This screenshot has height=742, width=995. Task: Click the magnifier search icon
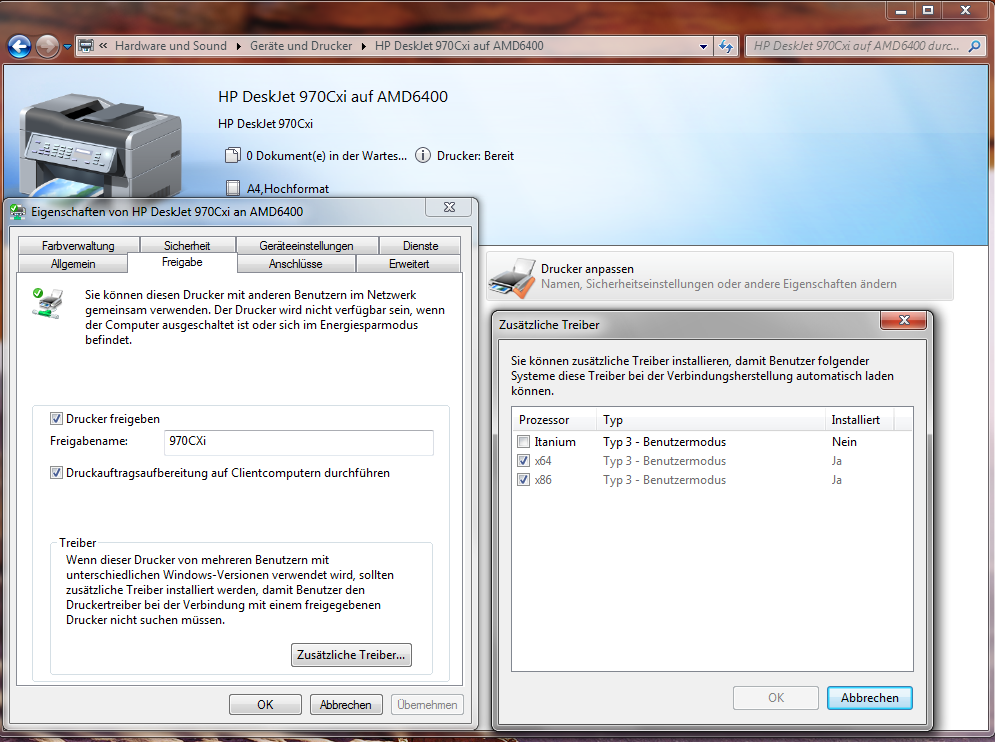pos(975,46)
